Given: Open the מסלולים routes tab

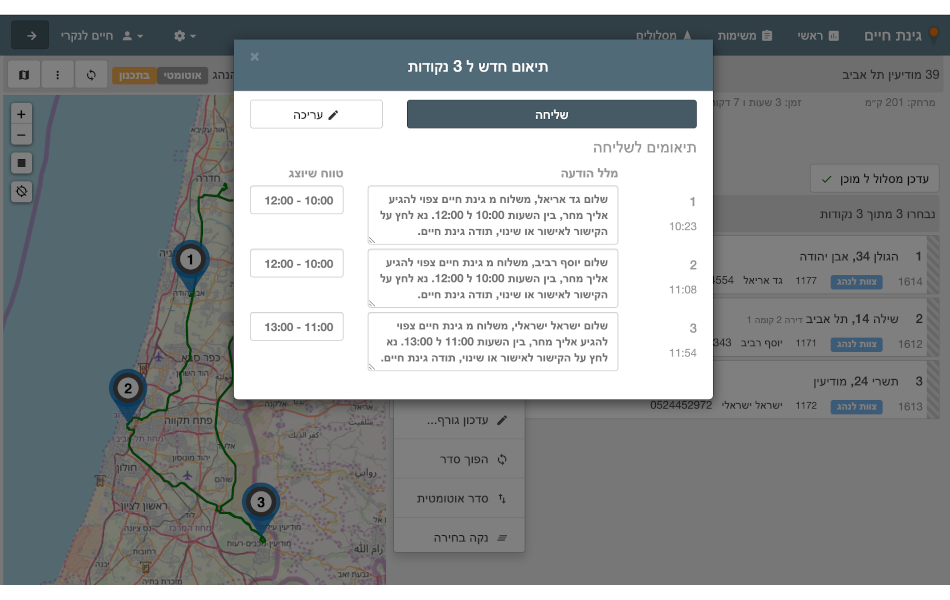Looking at the screenshot, I should (x=663, y=36).
